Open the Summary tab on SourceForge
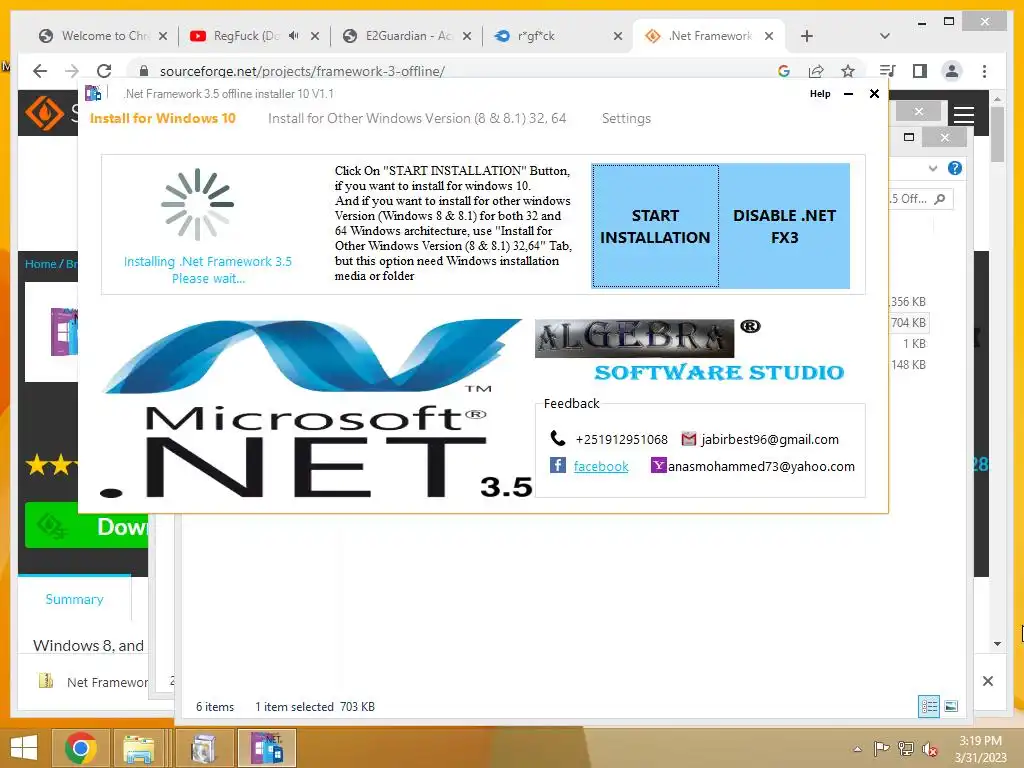 click(x=74, y=600)
